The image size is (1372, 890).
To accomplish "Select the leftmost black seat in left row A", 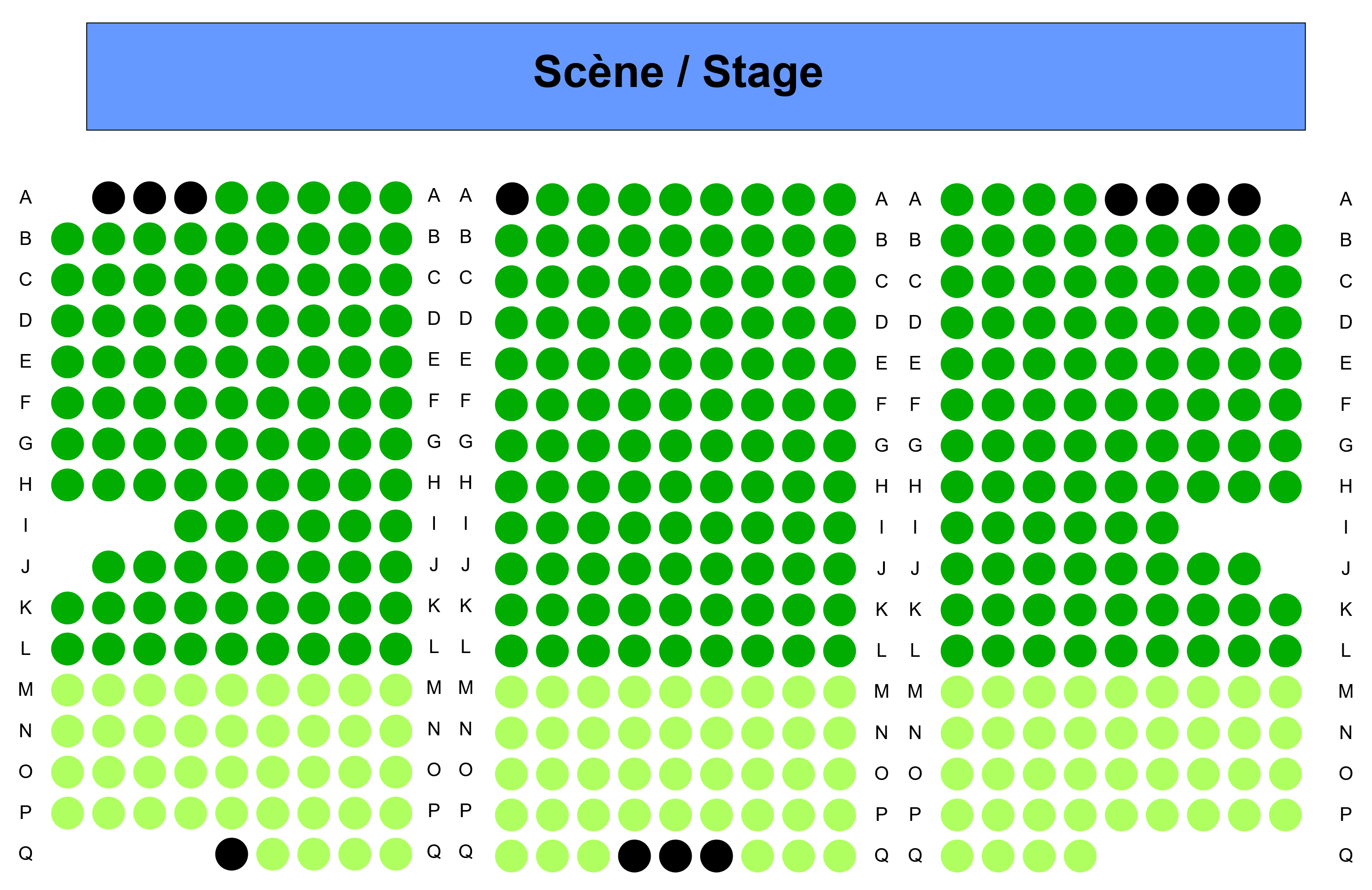I will point(108,198).
